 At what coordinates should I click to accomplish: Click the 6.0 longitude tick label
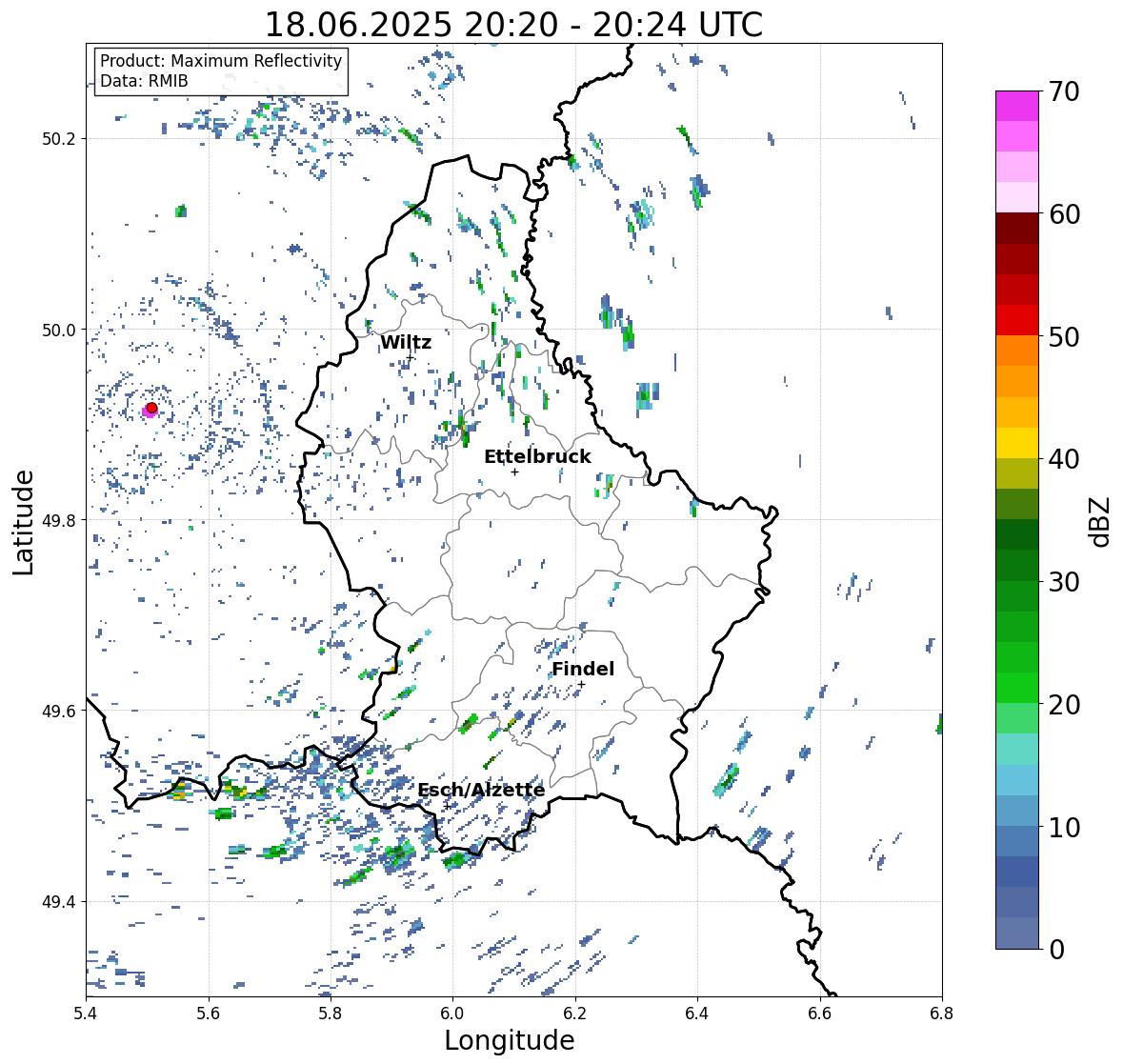click(x=452, y=1014)
